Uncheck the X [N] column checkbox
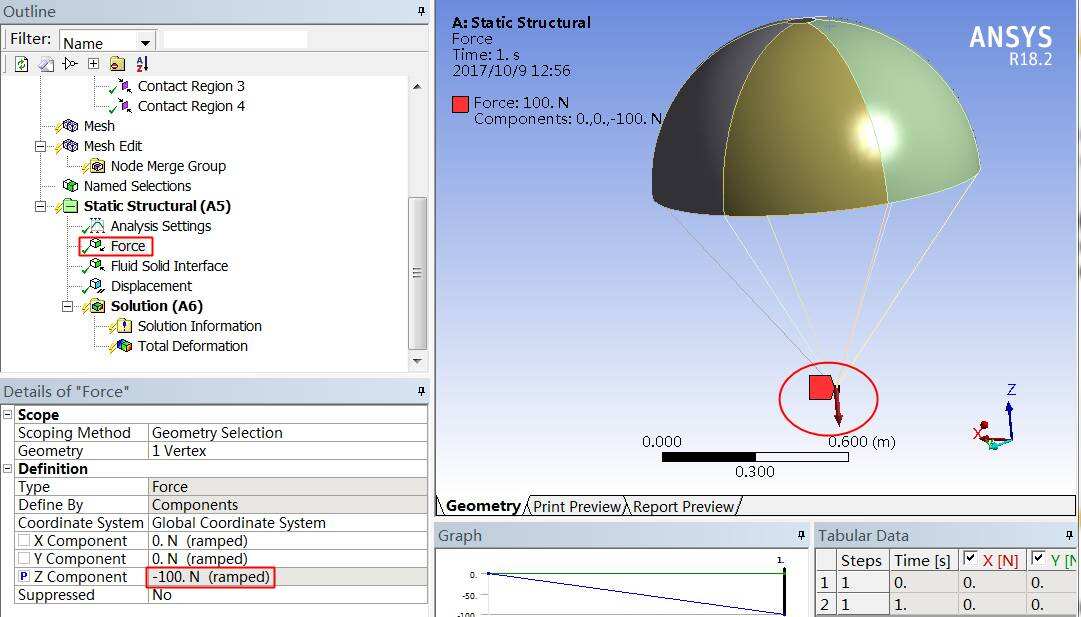Image resolution: width=1081 pixels, height=617 pixels. pos(969,558)
